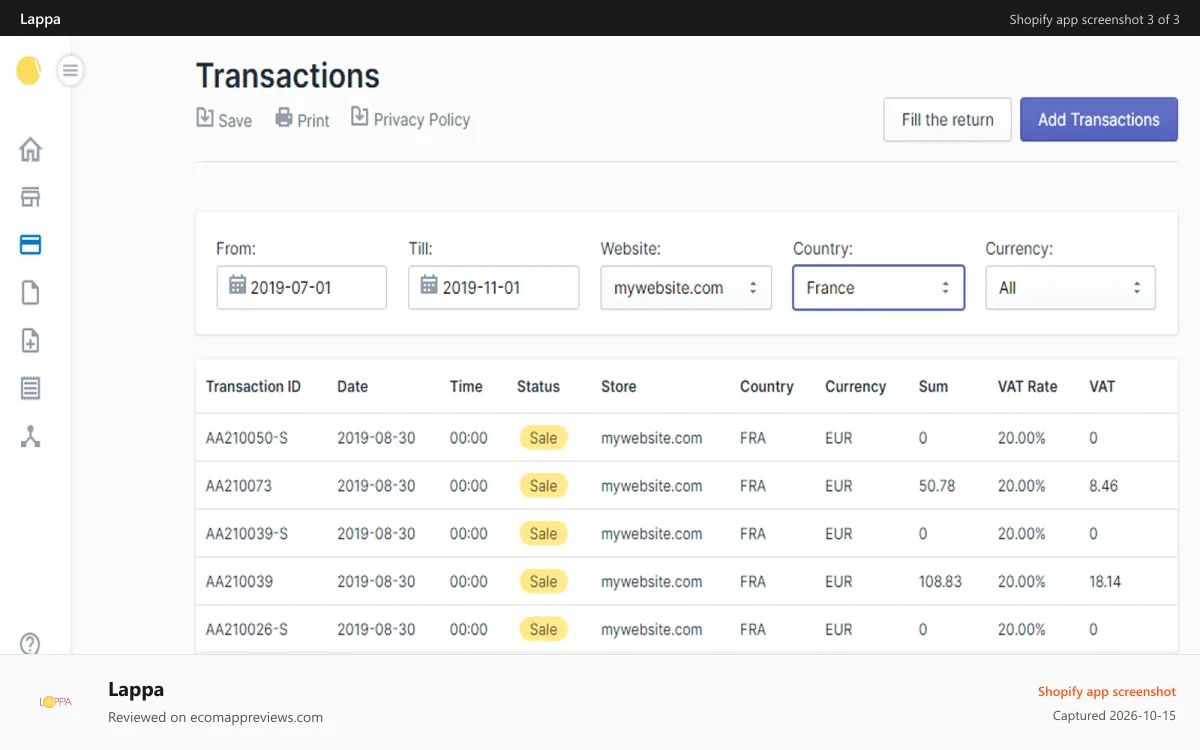Open the Stores sidebar icon
The width and height of the screenshot is (1200, 750).
(31, 197)
